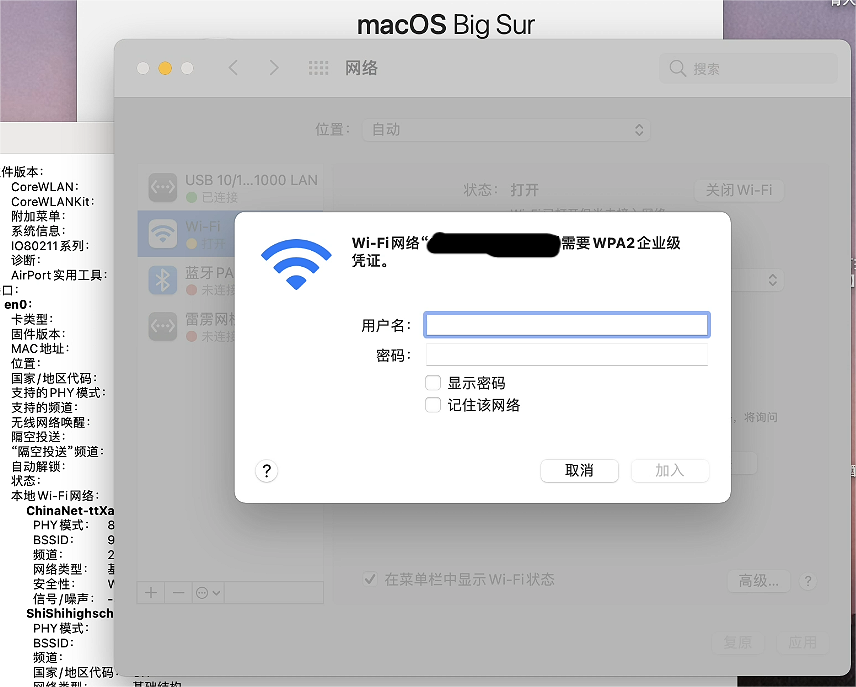This screenshot has width=856, height=687.
Task: Click the AirPort 实用工具 row in system info
Action: coord(59,275)
